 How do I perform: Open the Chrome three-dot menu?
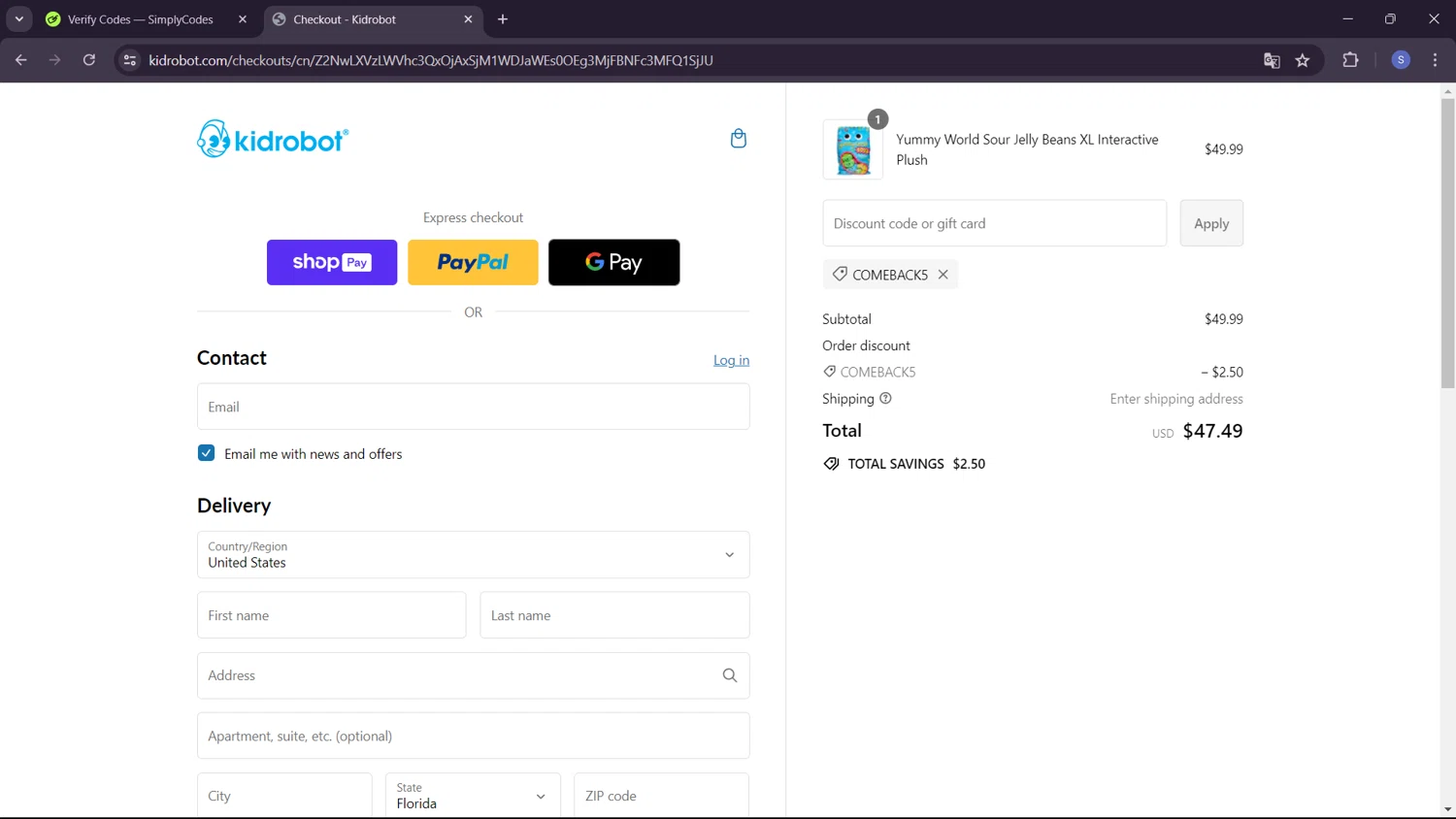click(1435, 60)
